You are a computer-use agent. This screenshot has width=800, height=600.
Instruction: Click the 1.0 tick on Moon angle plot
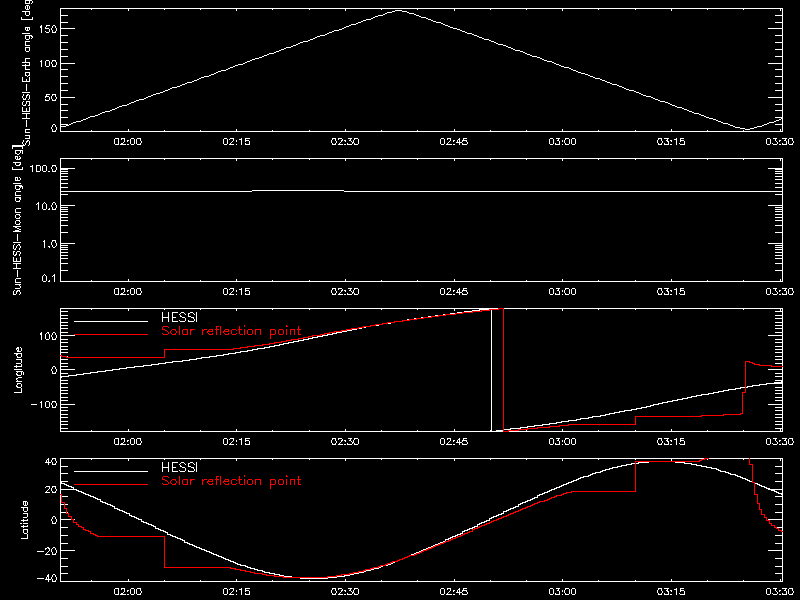tap(49, 244)
